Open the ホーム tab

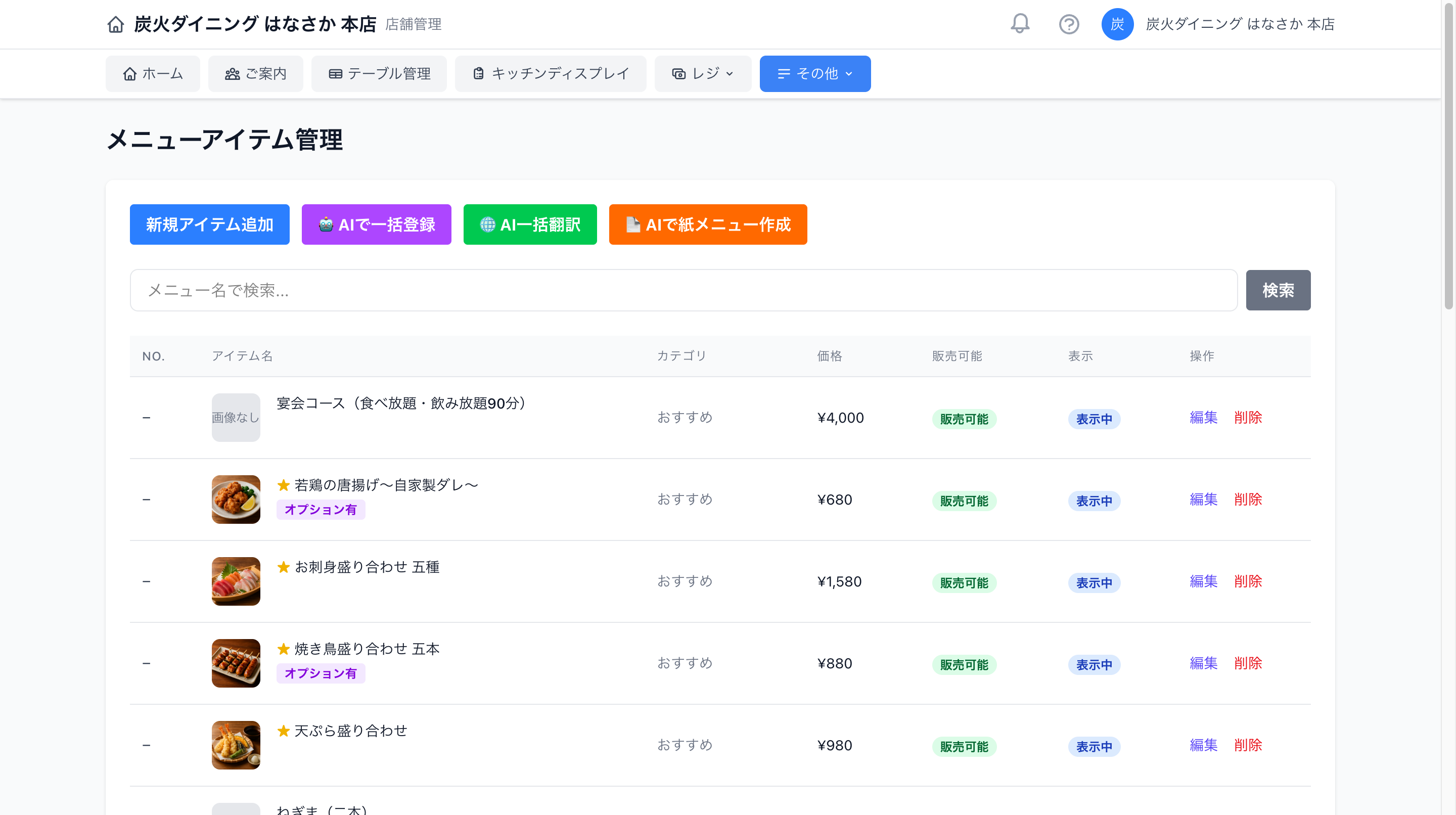153,73
